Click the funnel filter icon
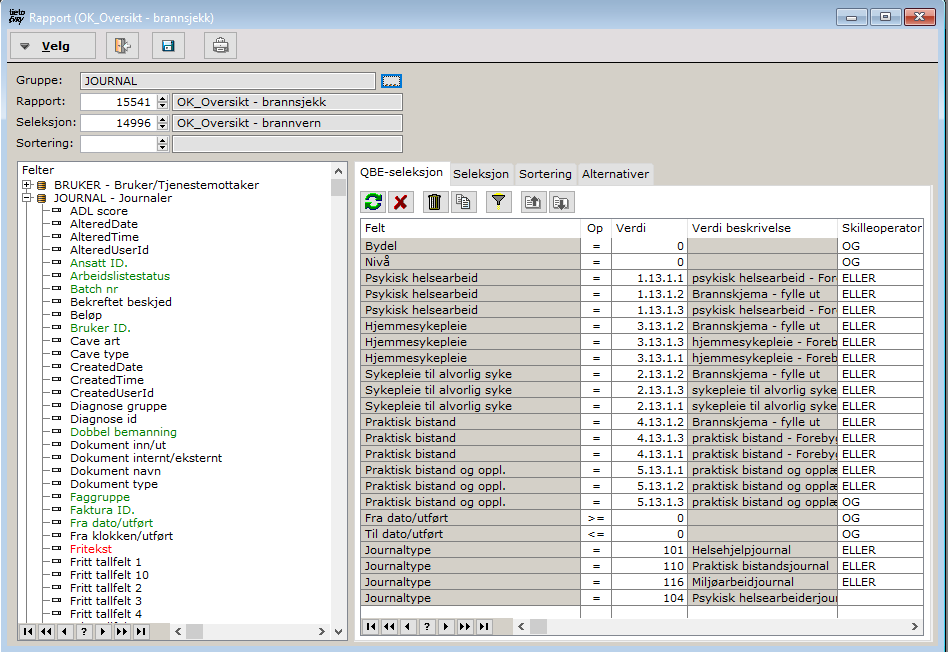Image resolution: width=948 pixels, height=652 pixels. point(498,202)
